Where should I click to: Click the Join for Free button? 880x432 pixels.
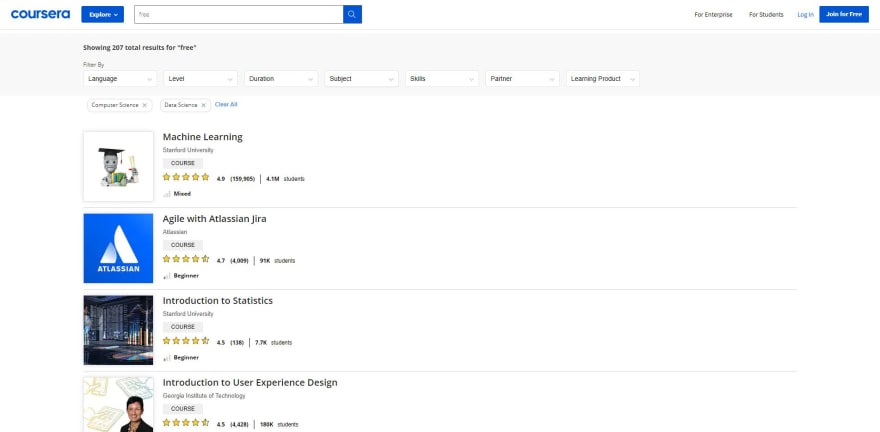(844, 14)
